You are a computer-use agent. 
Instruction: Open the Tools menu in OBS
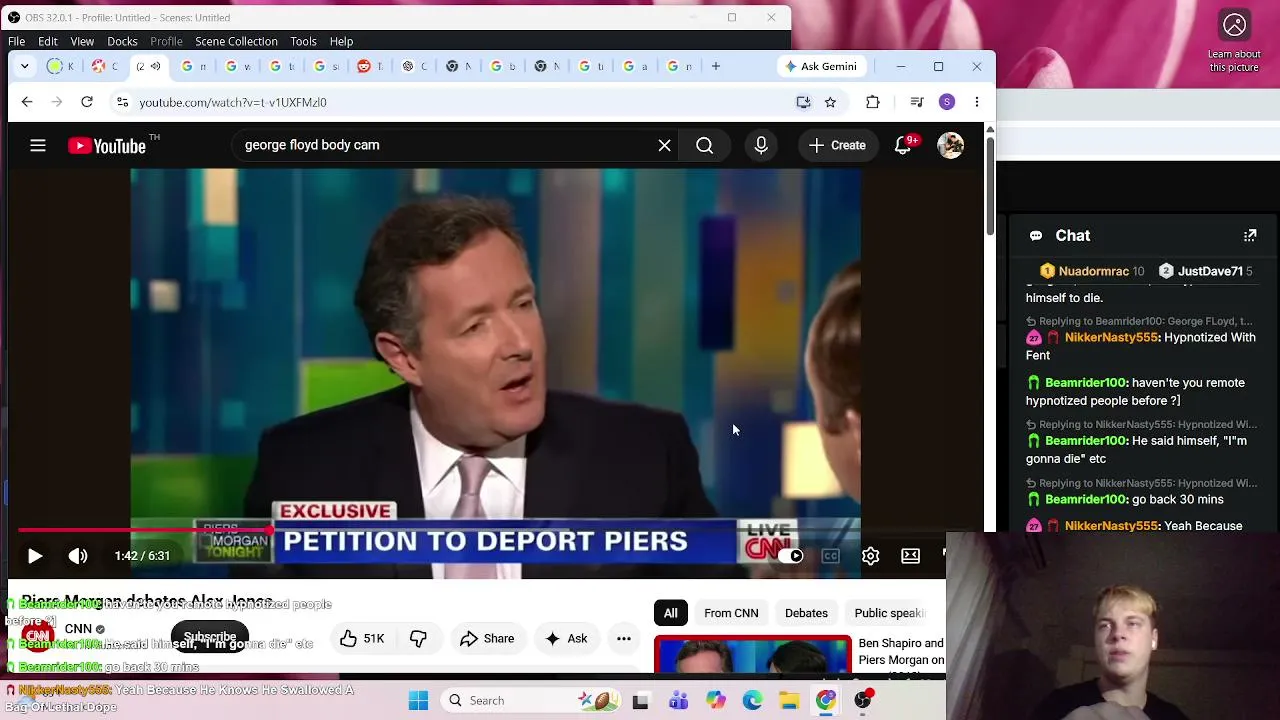[x=303, y=41]
